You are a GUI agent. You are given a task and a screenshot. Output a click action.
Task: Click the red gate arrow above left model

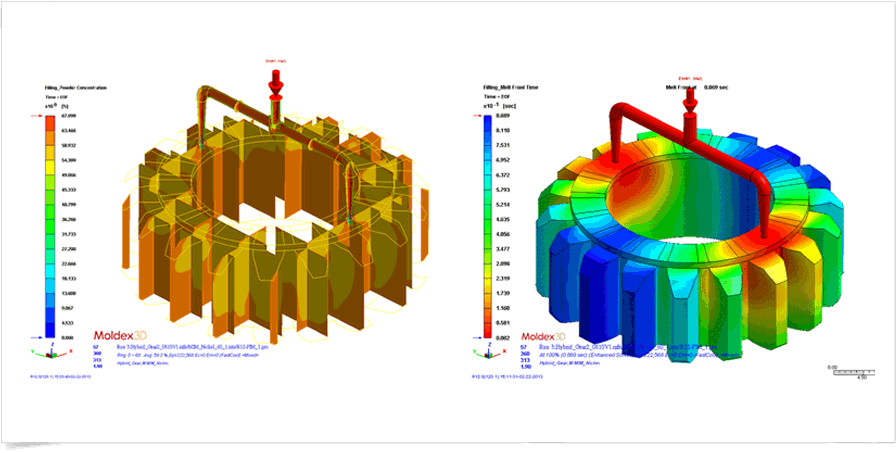(x=275, y=84)
